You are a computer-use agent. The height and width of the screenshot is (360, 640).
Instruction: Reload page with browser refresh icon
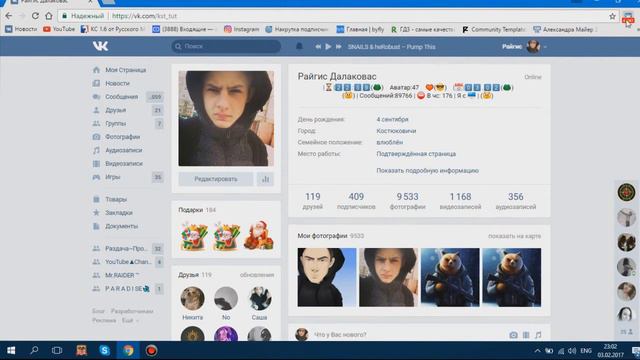tap(35, 16)
